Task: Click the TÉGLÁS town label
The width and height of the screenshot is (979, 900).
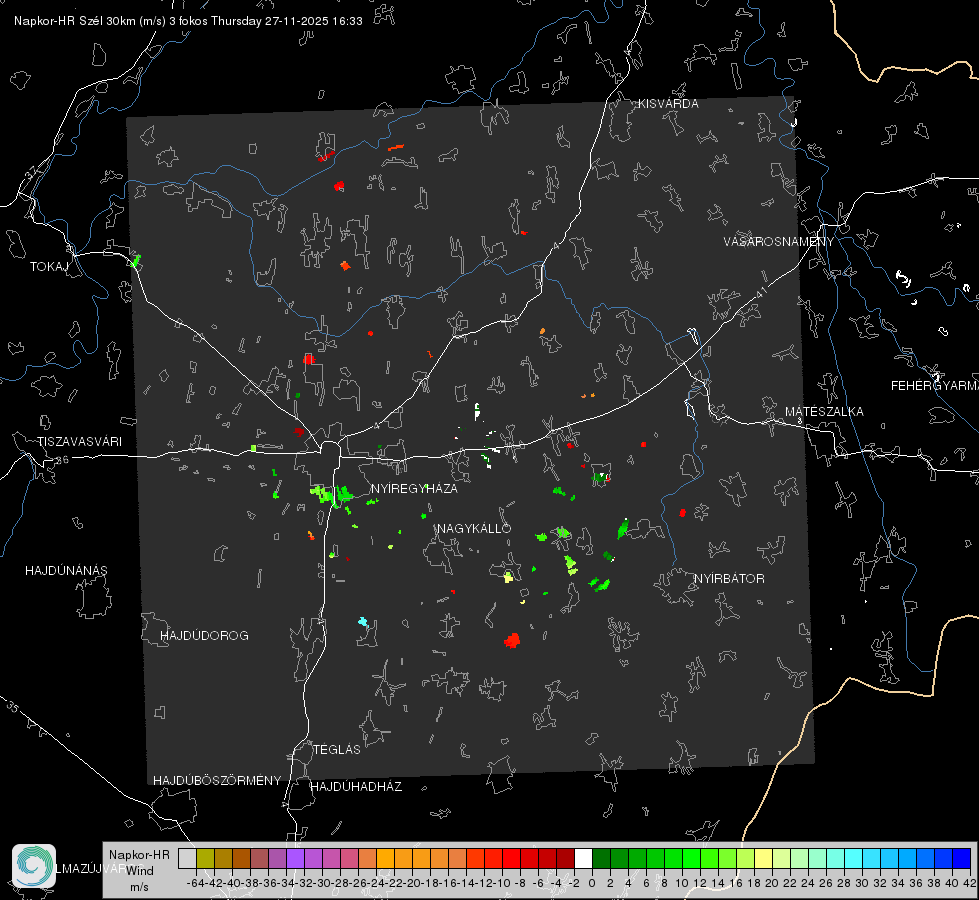Action: (x=337, y=750)
